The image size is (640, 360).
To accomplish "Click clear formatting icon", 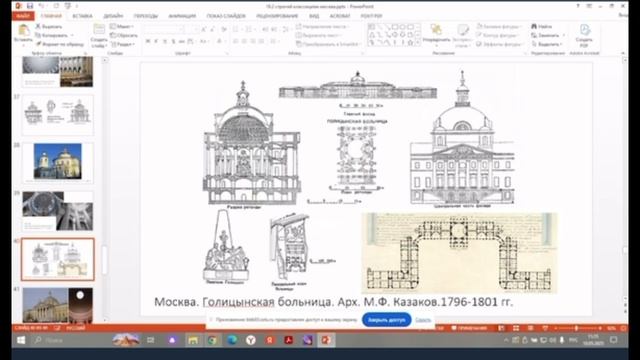I will click(x=224, y=29).
